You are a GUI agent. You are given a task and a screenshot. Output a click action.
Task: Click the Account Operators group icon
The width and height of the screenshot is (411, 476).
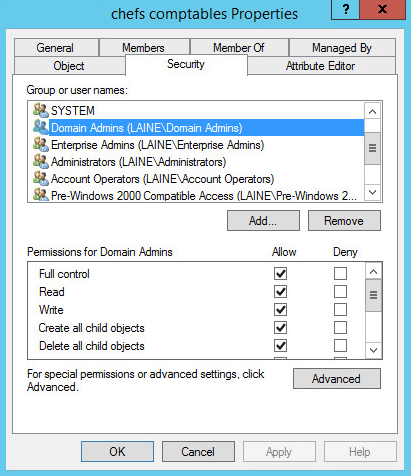[41, 178]
